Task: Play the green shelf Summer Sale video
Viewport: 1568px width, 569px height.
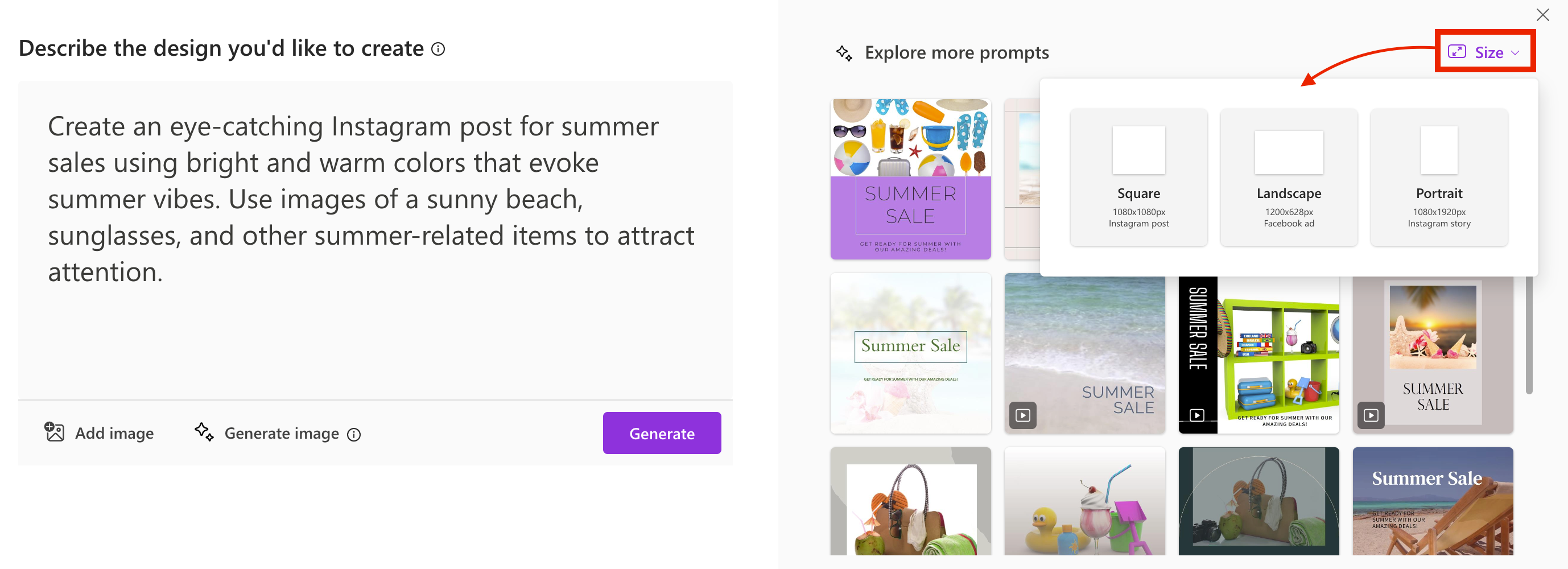Action: 1197,415
